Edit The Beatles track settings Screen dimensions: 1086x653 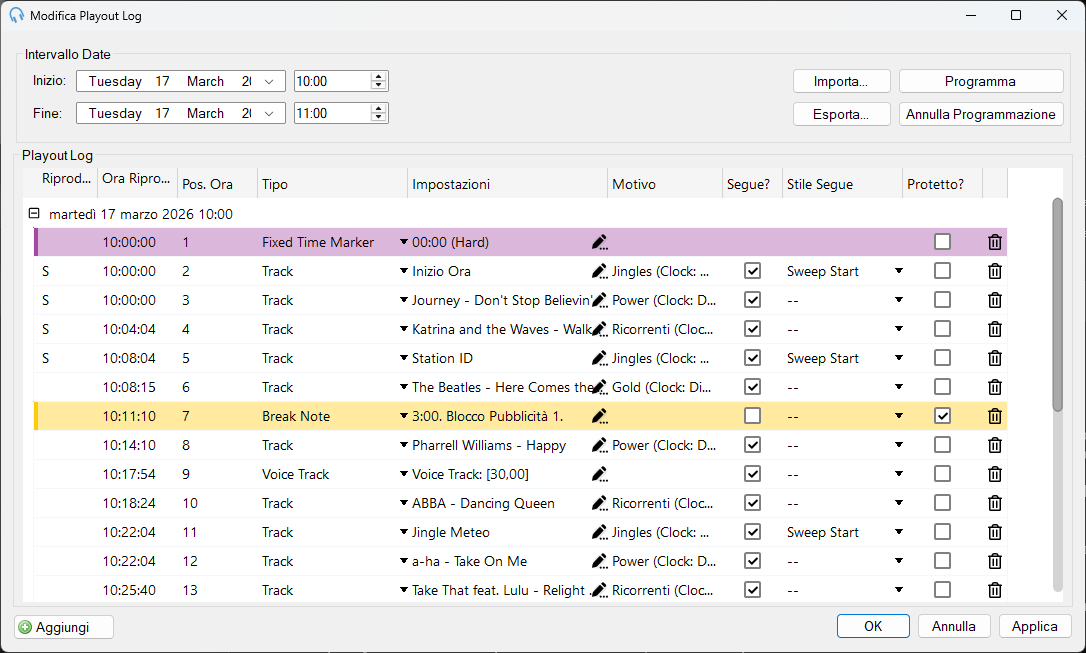600,387
